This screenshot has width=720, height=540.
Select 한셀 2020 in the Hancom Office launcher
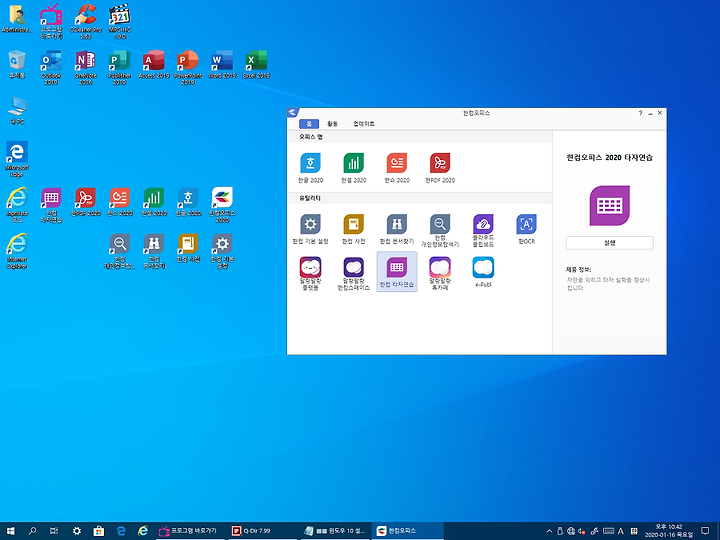[x=354, y=168]
